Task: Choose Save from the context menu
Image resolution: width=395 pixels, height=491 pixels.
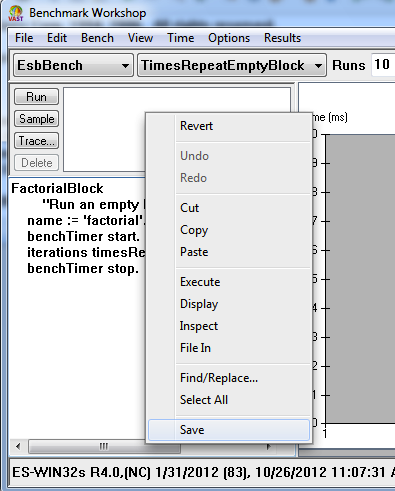Action: 229,430
